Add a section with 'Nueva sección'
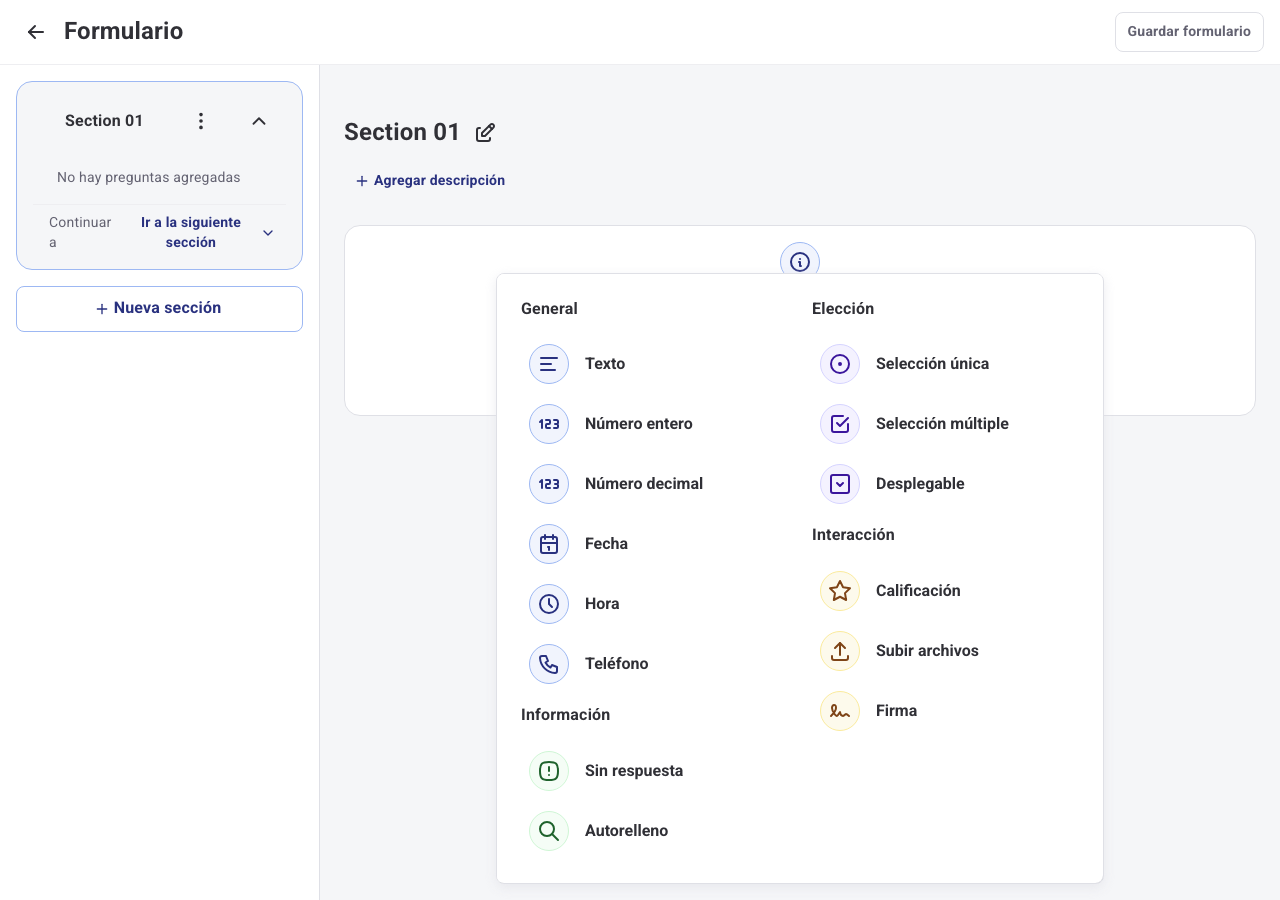1280x900 pixels. click(159, 309)
